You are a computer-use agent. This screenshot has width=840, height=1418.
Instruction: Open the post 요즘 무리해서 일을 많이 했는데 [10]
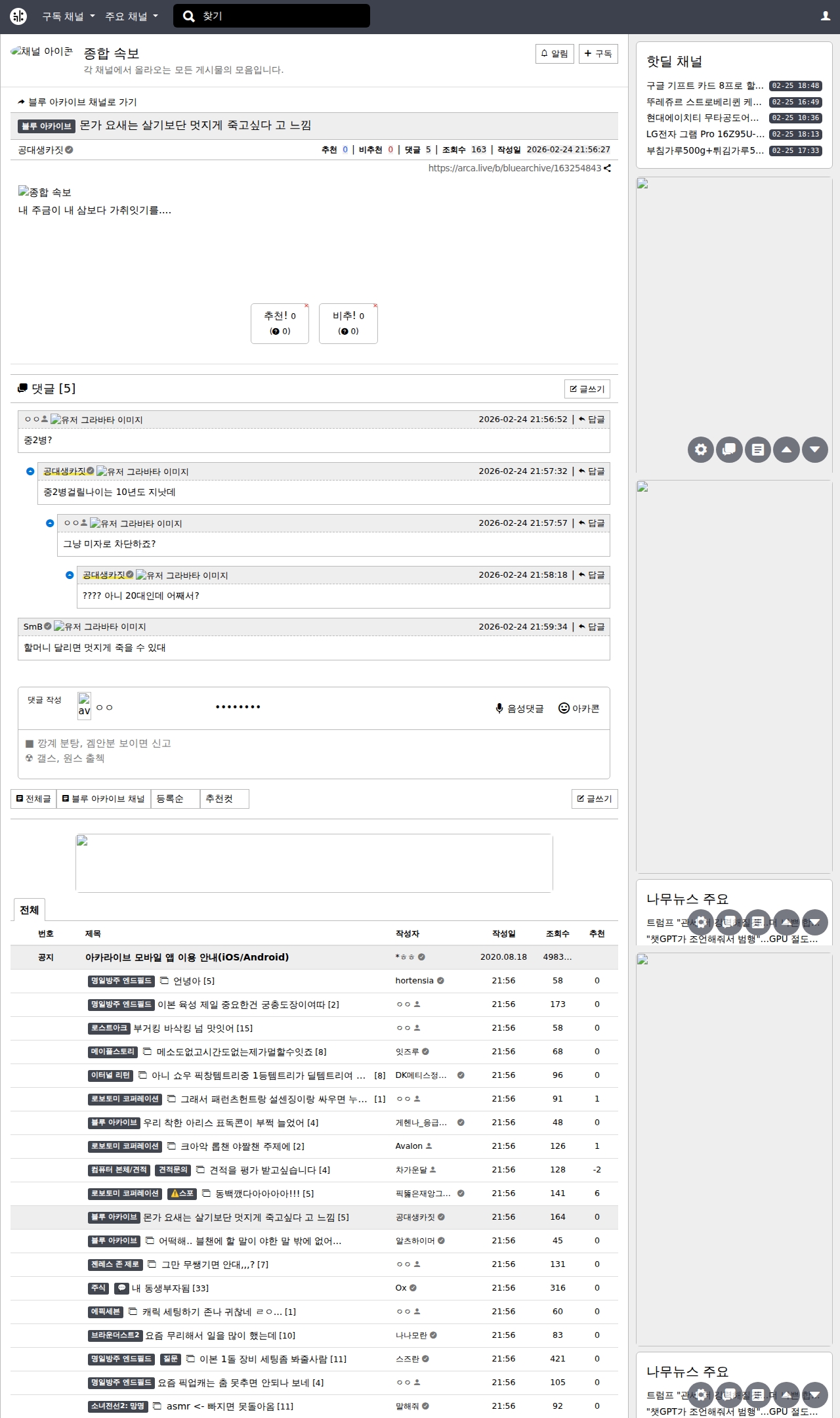pos(220,1336)
